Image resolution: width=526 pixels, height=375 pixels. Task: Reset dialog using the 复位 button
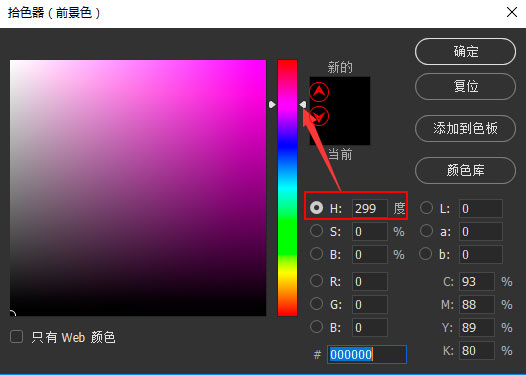click(x=465, y=87)
